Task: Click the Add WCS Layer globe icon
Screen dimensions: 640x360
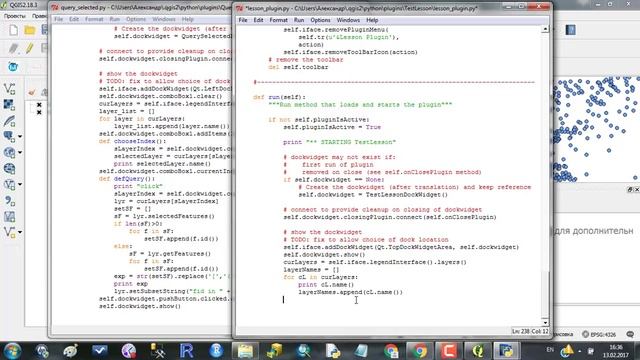Action: click(9, 169)
